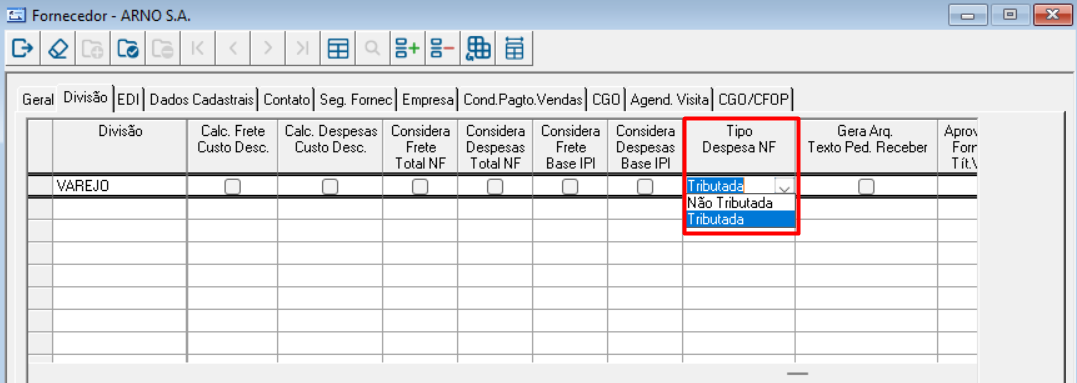Go to next record arrow icon
The height and width of the screenshot is (383, 1077).
click(268, 49)
